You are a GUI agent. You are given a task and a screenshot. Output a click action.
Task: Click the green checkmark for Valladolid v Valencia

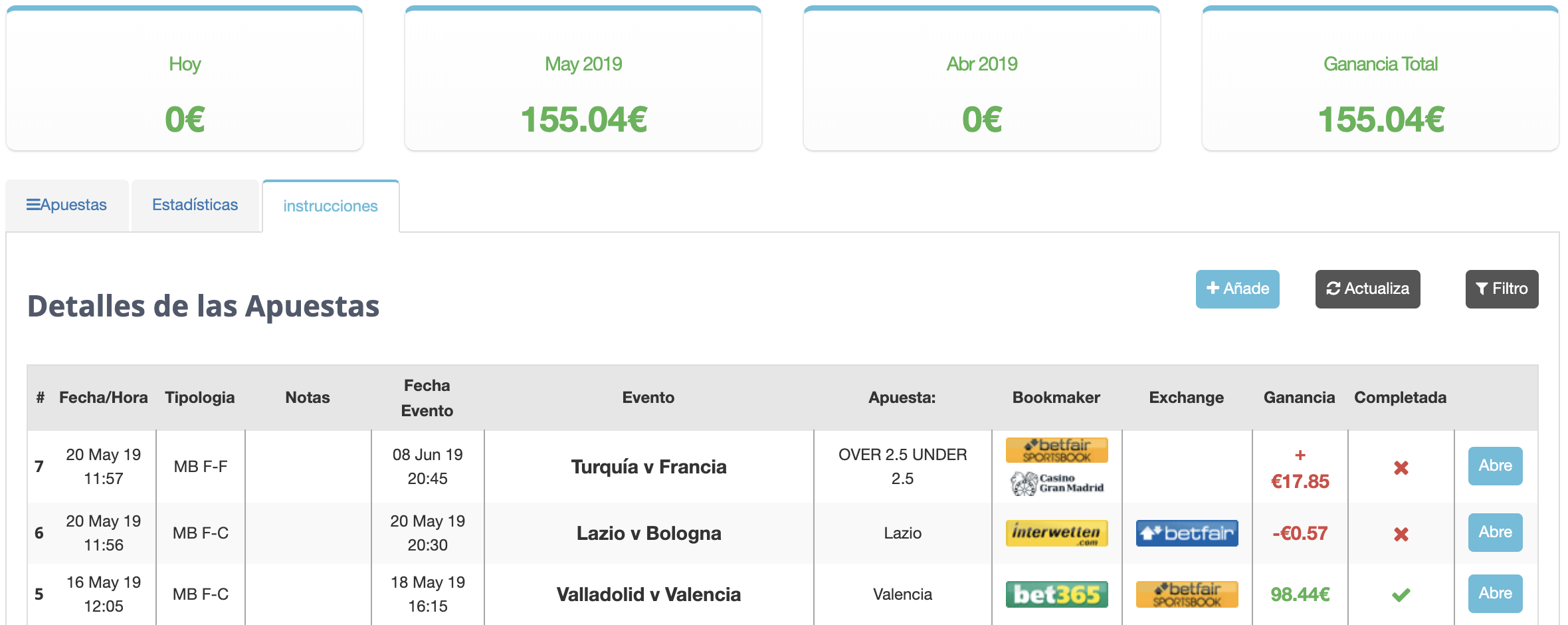(1401, 595)
